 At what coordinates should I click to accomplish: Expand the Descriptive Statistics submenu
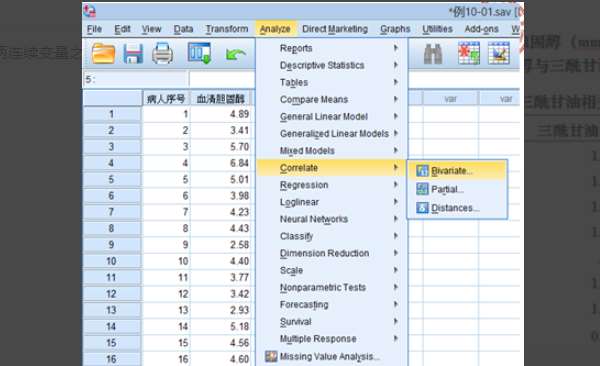coord(331,65)
